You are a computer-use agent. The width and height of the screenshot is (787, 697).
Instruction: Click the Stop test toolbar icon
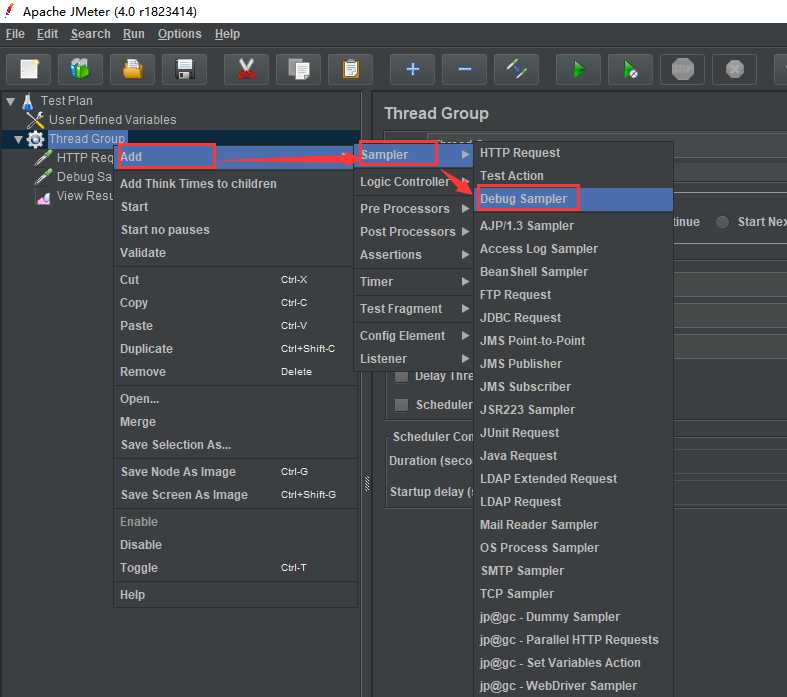click(x=683, y=69)
